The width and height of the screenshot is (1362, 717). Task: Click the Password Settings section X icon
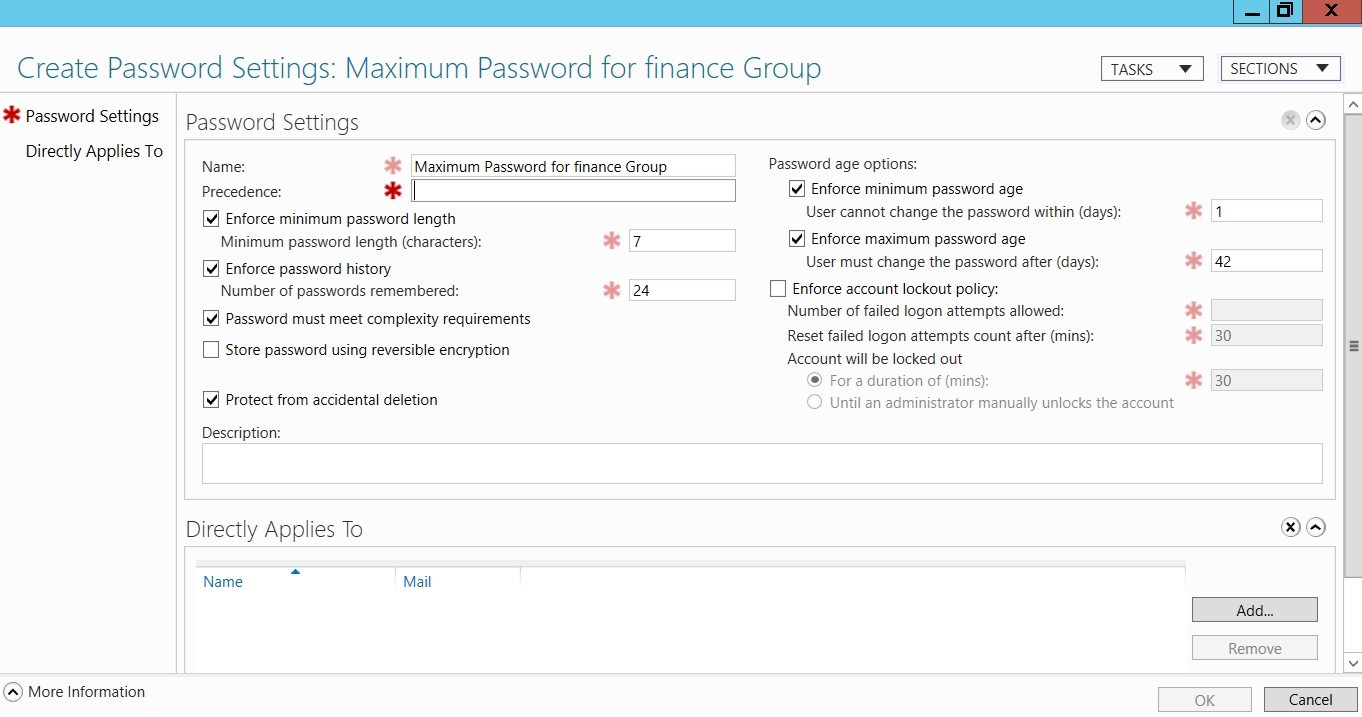1290,121
